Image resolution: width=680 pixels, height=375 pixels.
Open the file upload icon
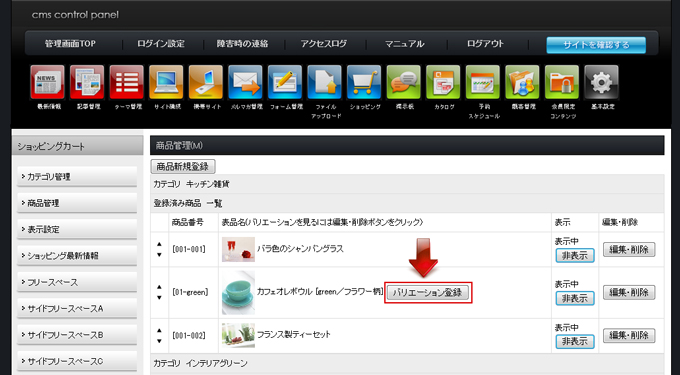coord(324,82)
